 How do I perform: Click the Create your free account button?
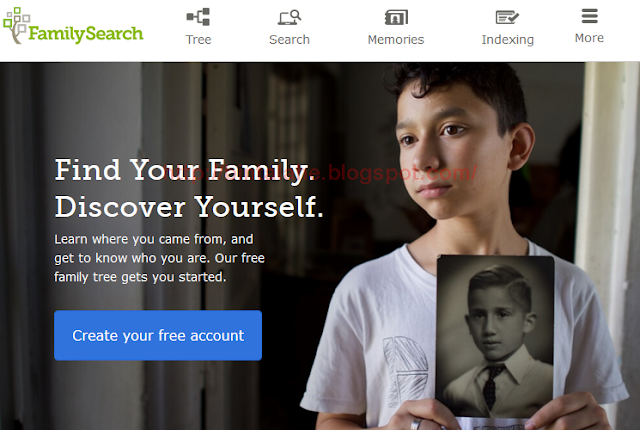pos(158,335)
